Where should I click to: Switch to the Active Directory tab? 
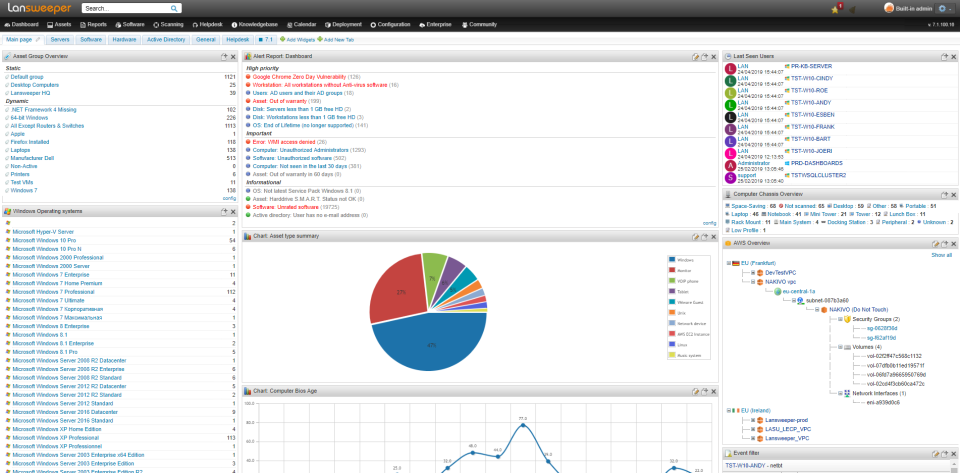point(166,39)
